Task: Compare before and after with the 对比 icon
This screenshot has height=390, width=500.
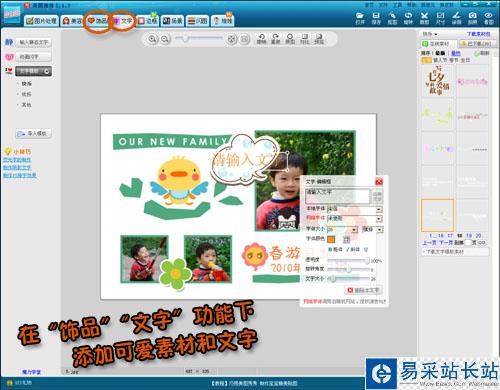Action: 305,39
